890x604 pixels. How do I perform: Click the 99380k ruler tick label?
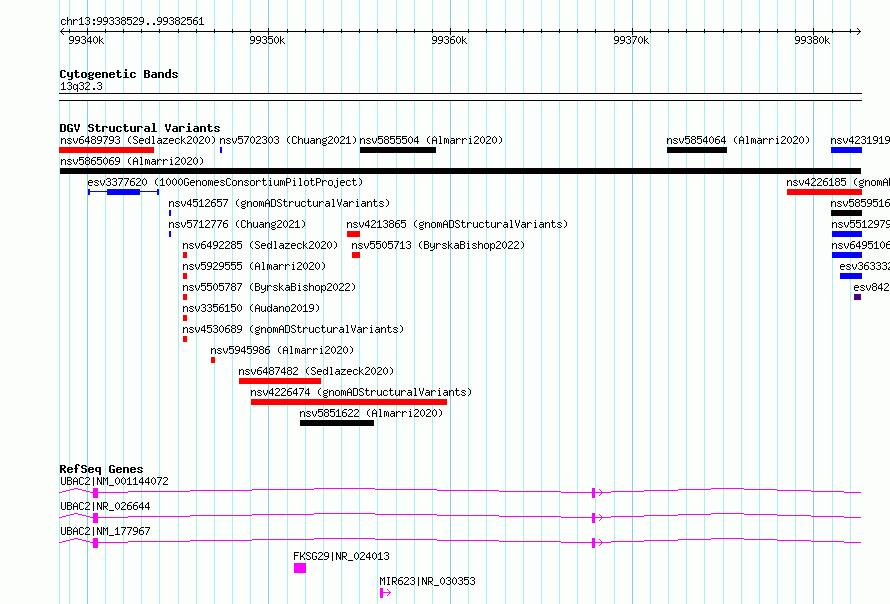(812, 40)
